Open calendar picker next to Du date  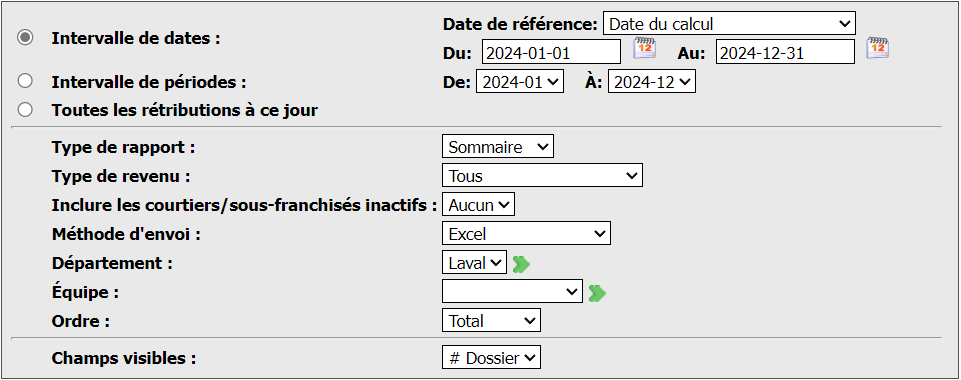pos(644,48)
